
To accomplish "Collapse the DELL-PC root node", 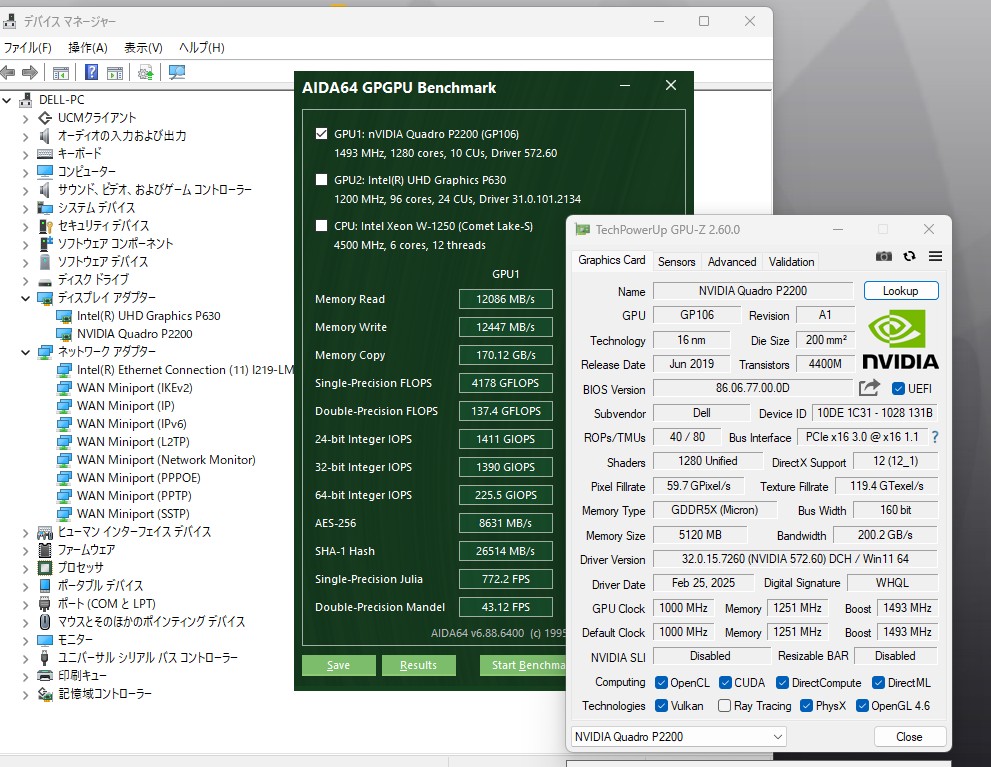I will (7, 100).
